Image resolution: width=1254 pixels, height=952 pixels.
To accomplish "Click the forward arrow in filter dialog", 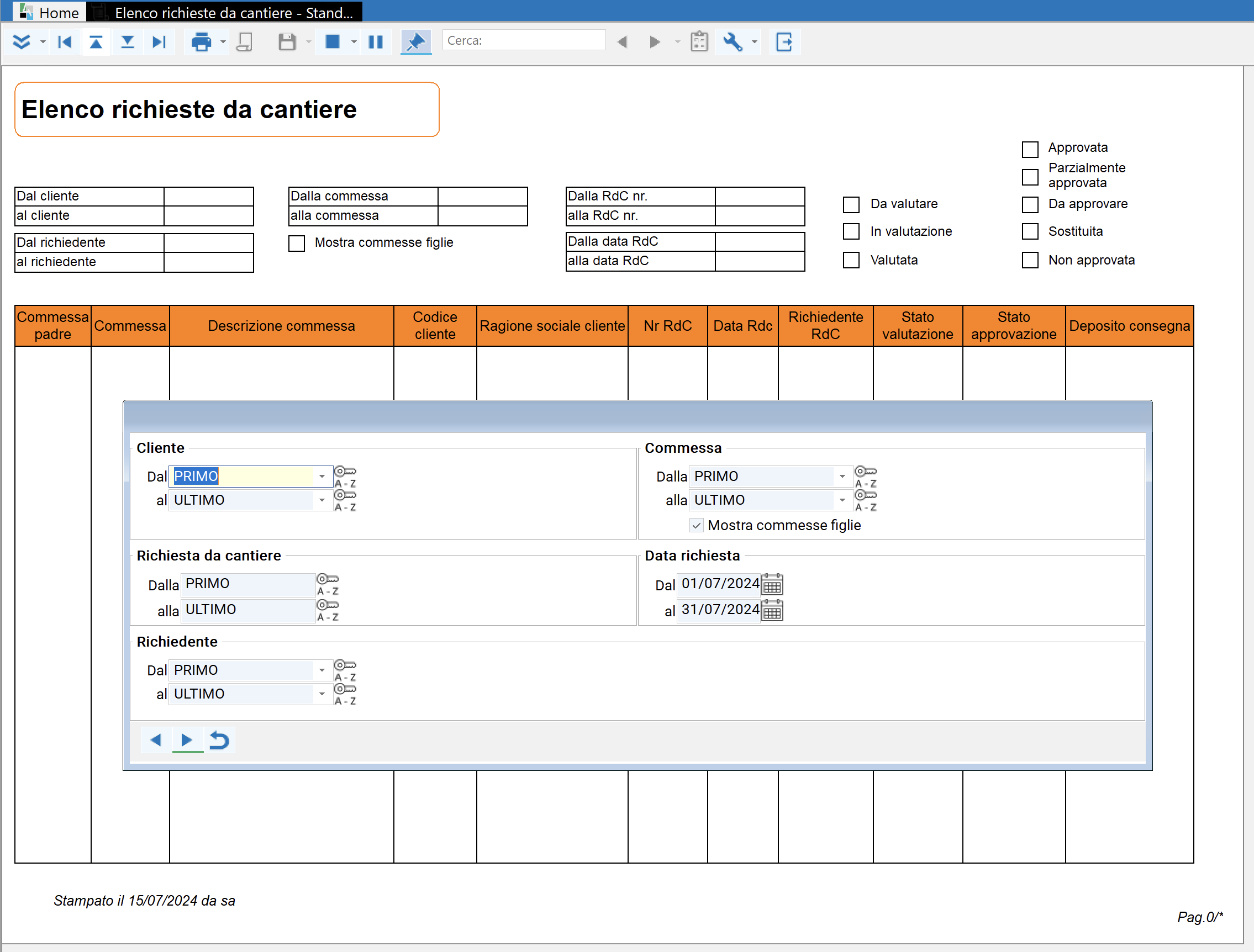I will (x=187, y=740).
